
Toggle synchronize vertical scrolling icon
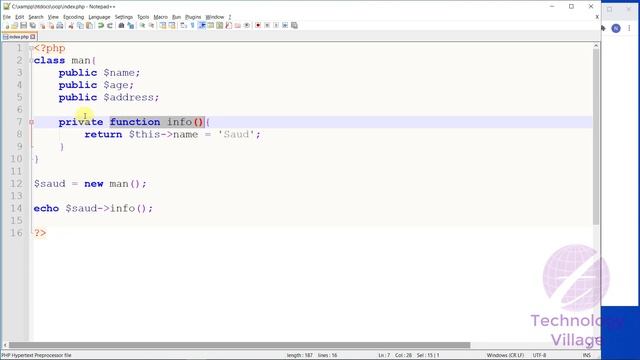coord(163,25)
